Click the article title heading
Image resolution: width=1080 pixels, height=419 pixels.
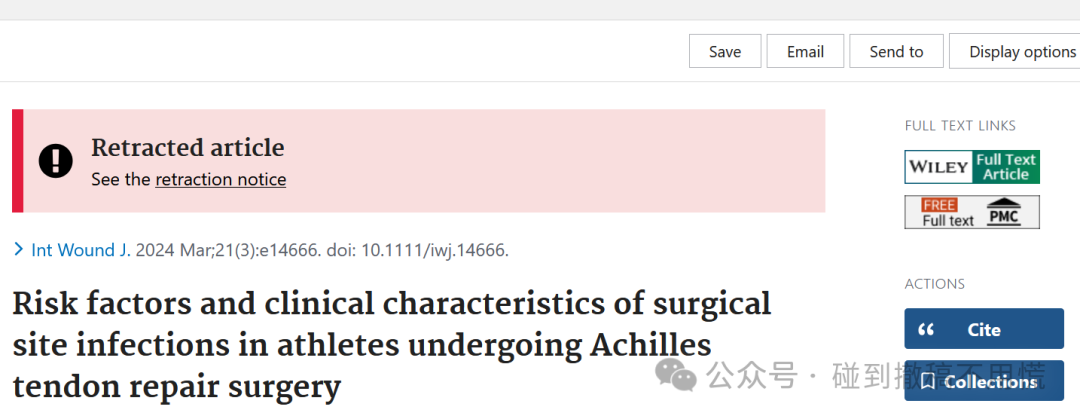click(391, 345)
